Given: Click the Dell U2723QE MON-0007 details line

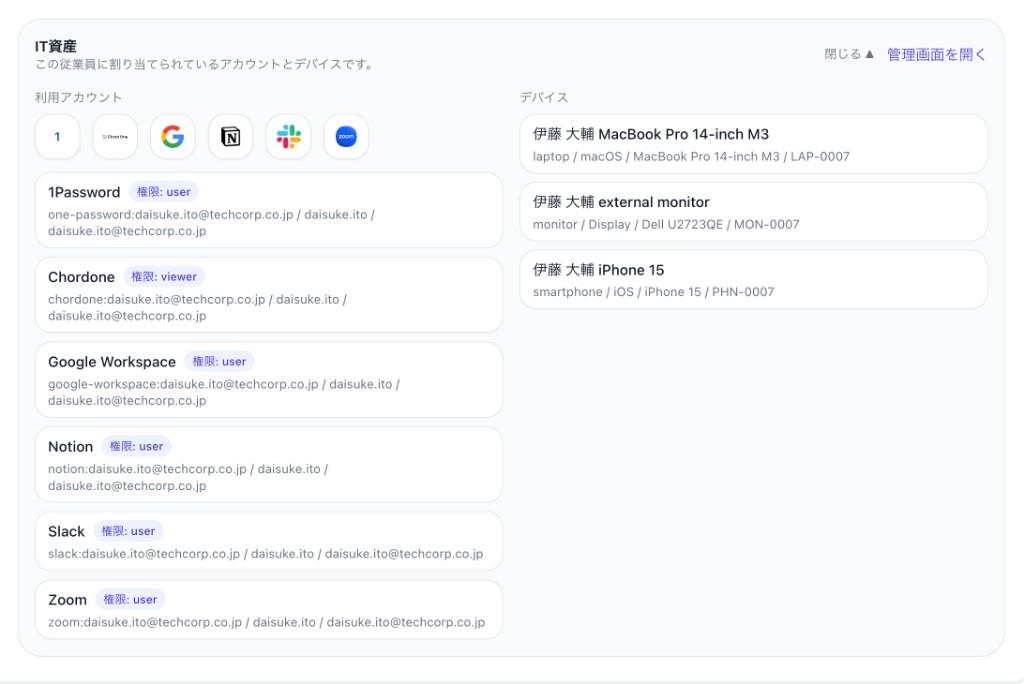Looking at the screenshot, I should [665, 225].
